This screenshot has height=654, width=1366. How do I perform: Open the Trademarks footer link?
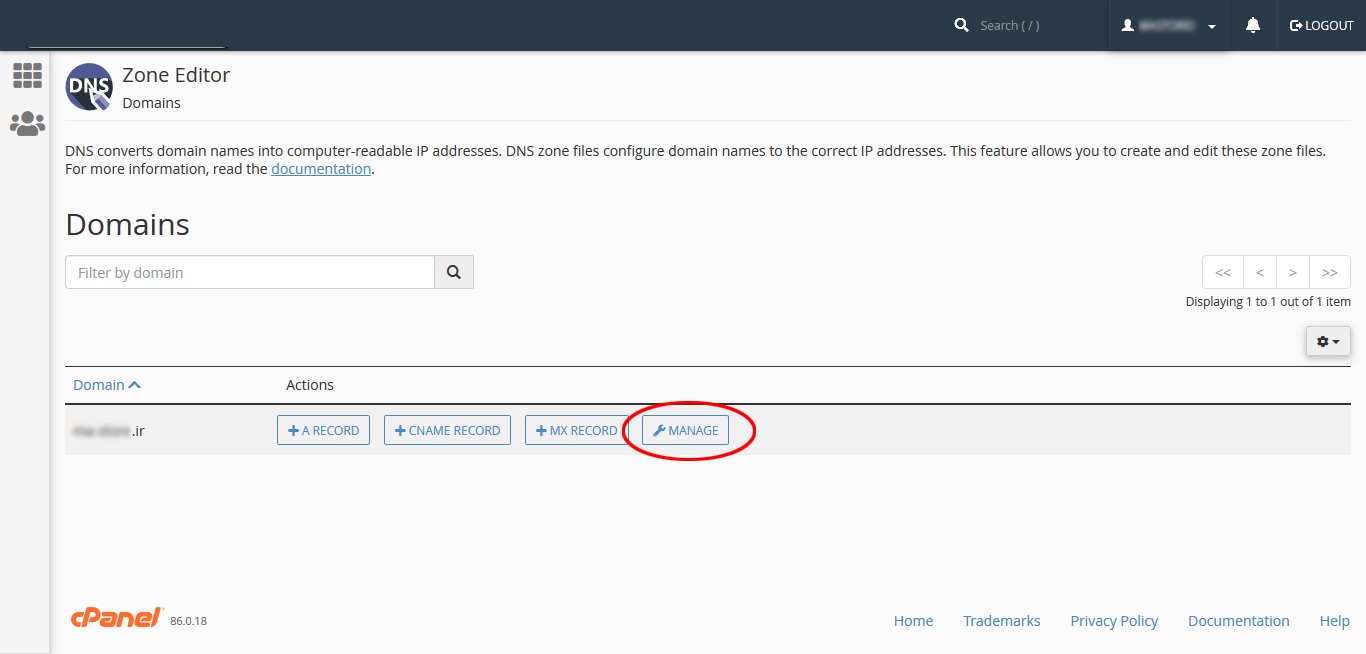(1001, 621)
